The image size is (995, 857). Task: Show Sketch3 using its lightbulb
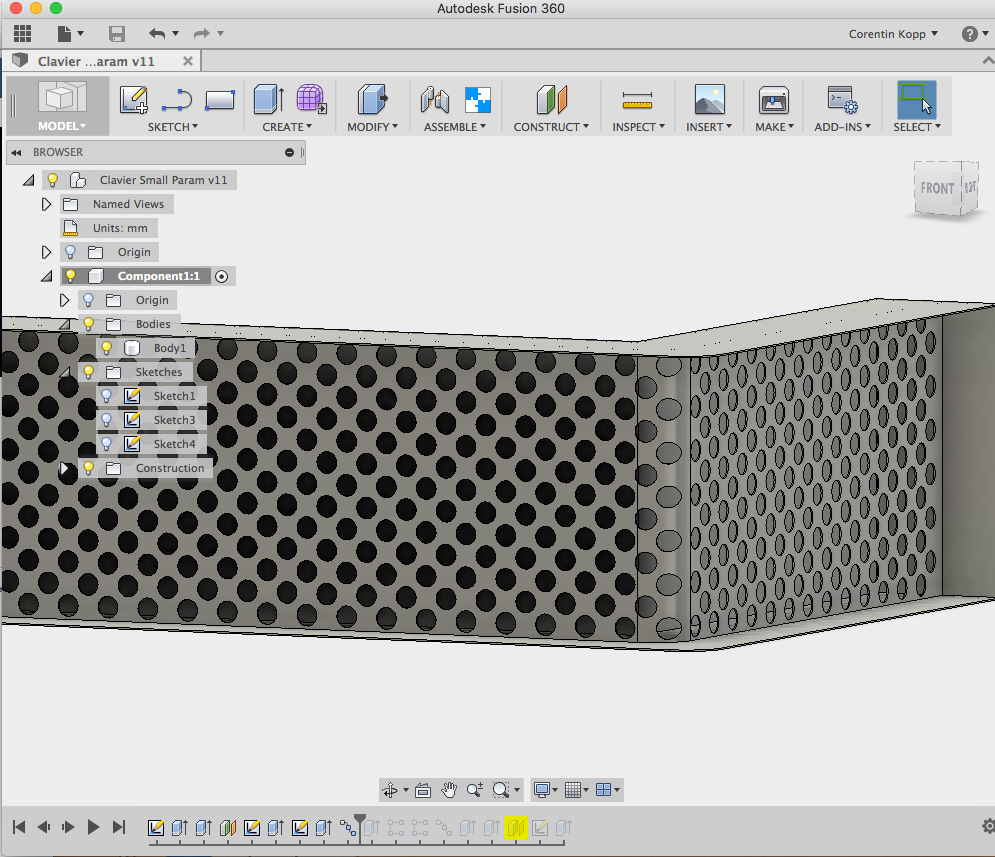tap(107, 420)
